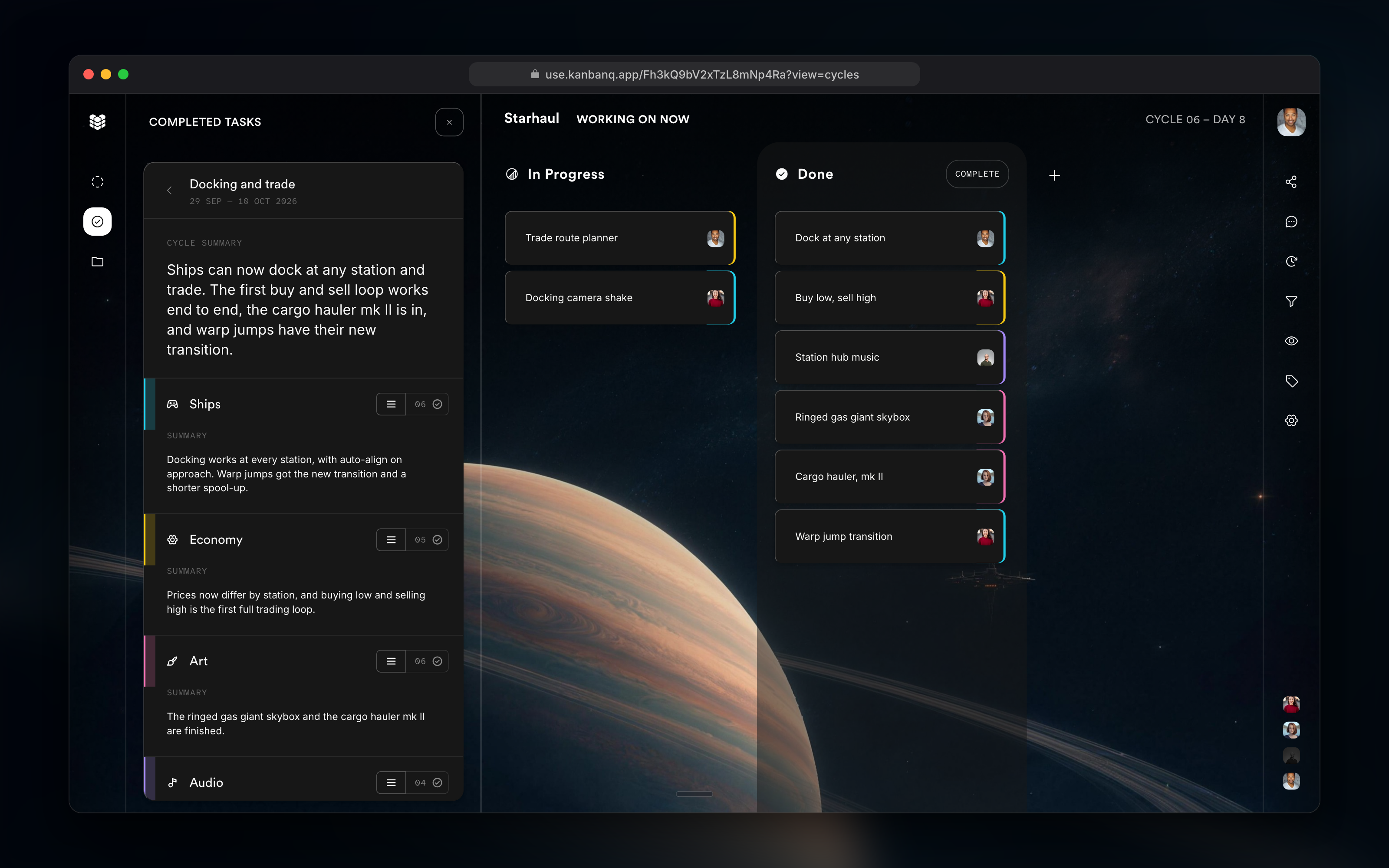Open the dashed circle cycles icon
This screenshot has width=1389, height=868.
pyautogui.click(x=98, y=182)
